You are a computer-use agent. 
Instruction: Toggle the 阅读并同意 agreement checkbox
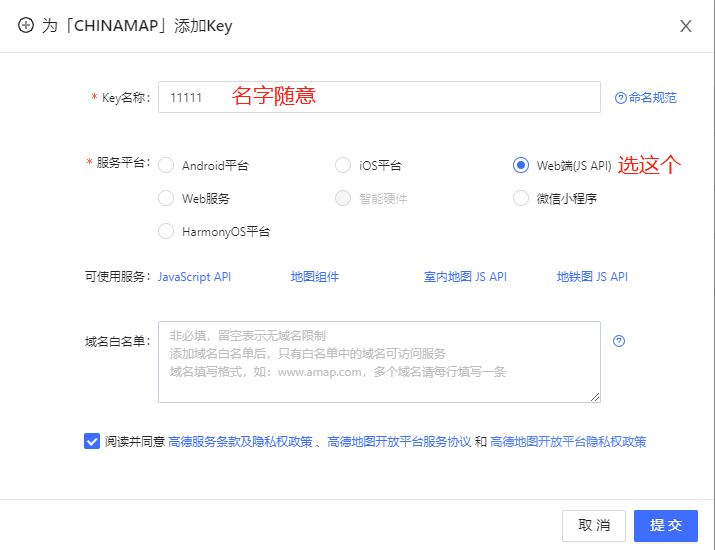point(92,441)
